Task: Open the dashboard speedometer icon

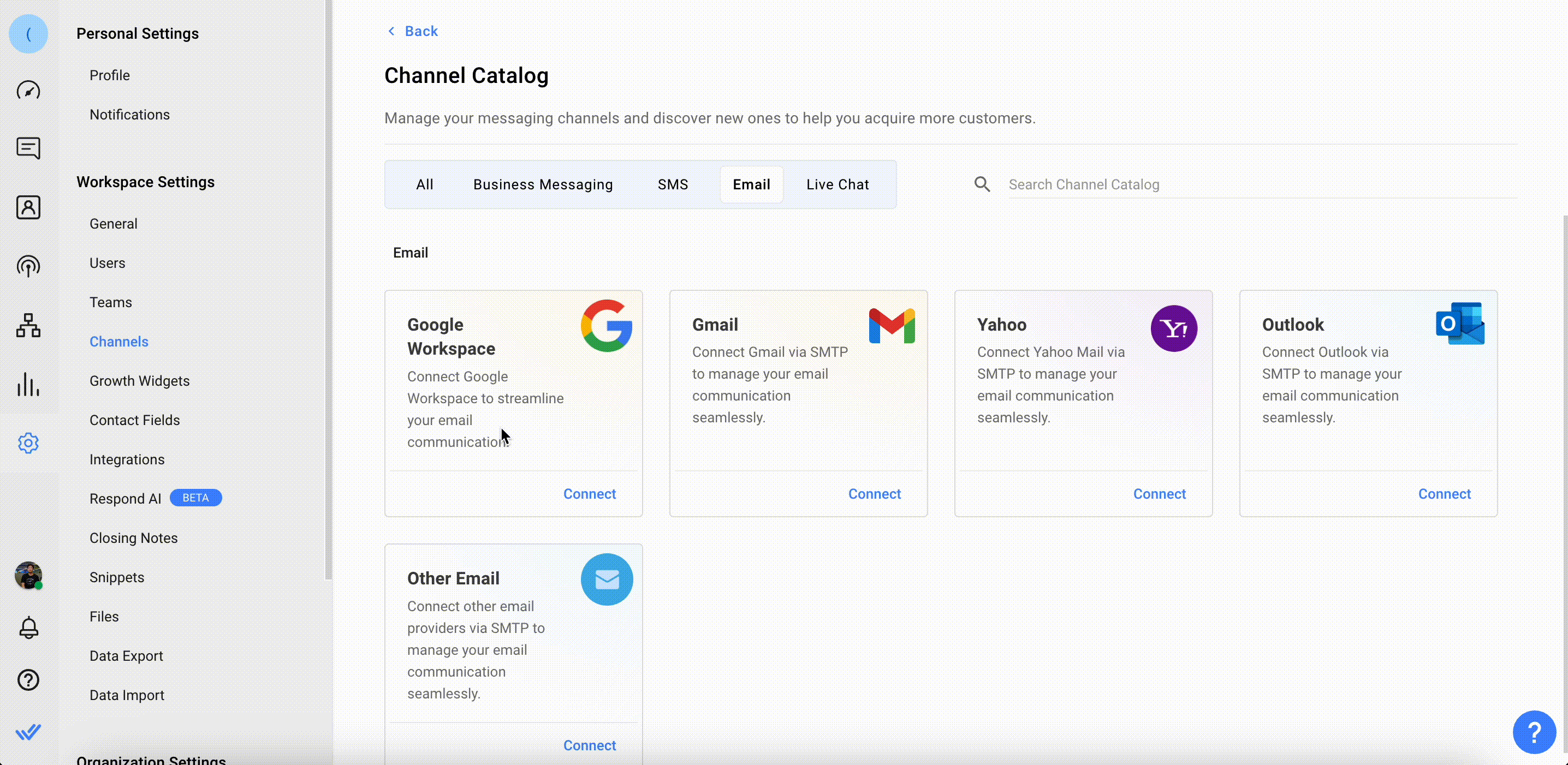Action: 28,91
